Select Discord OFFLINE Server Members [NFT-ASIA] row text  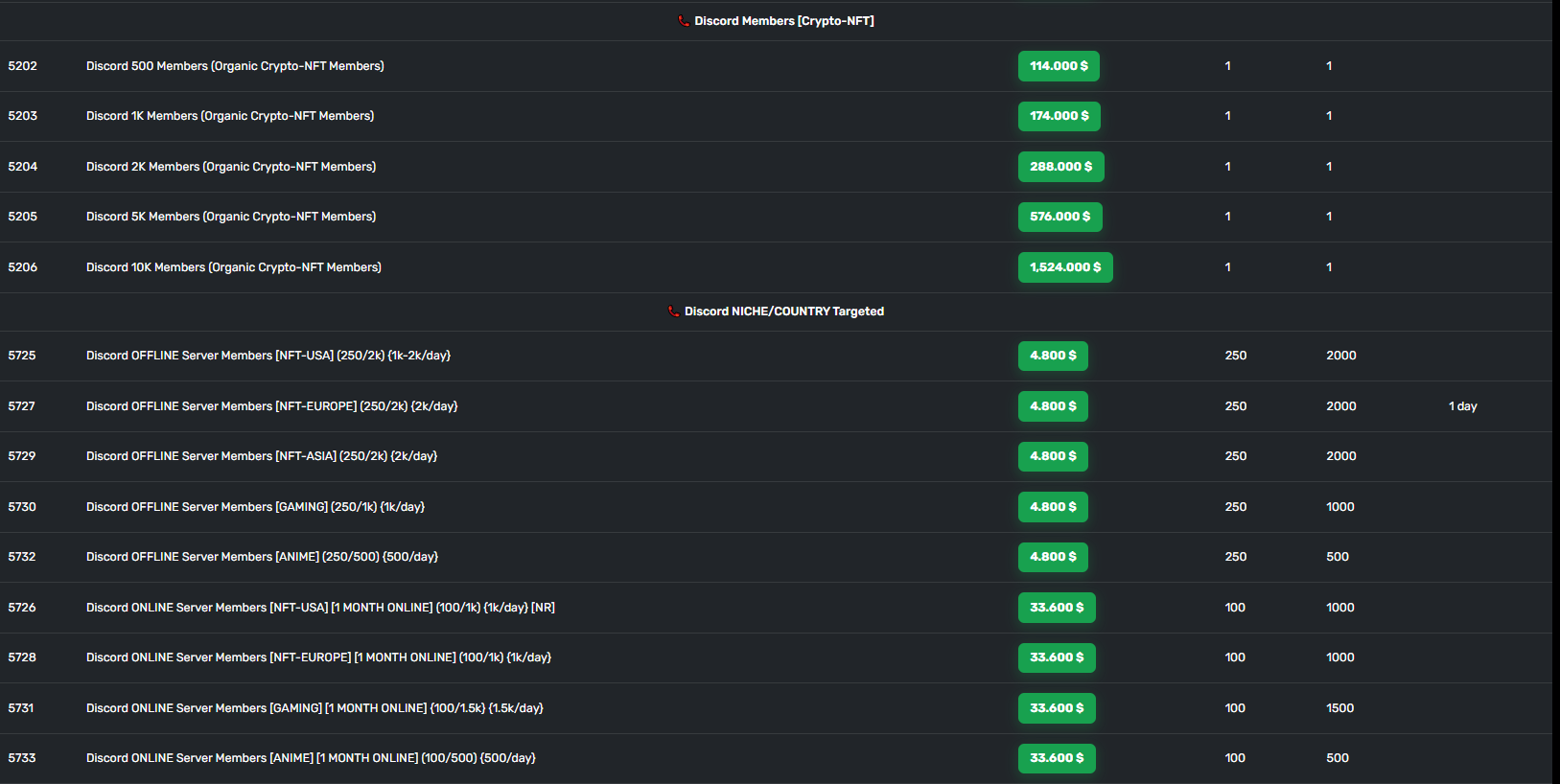(262, 456)
